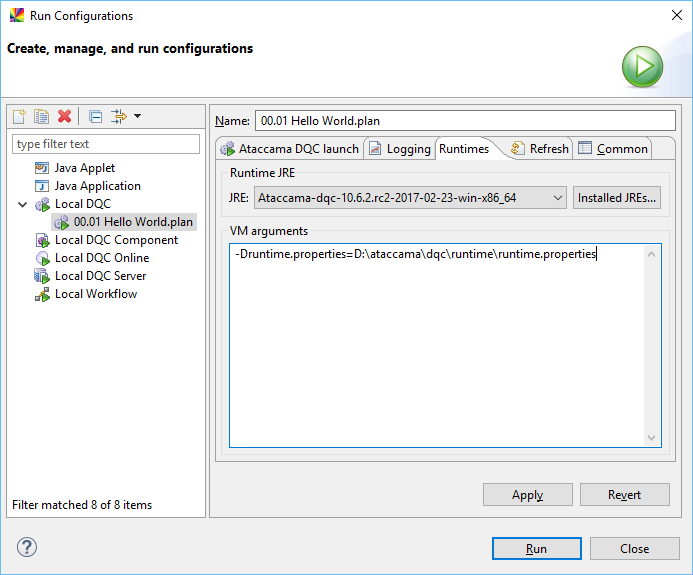The height and width of the screenshot is (575, 693).
Task: Click the Installed JREs... button
Action: coord(617,198)
